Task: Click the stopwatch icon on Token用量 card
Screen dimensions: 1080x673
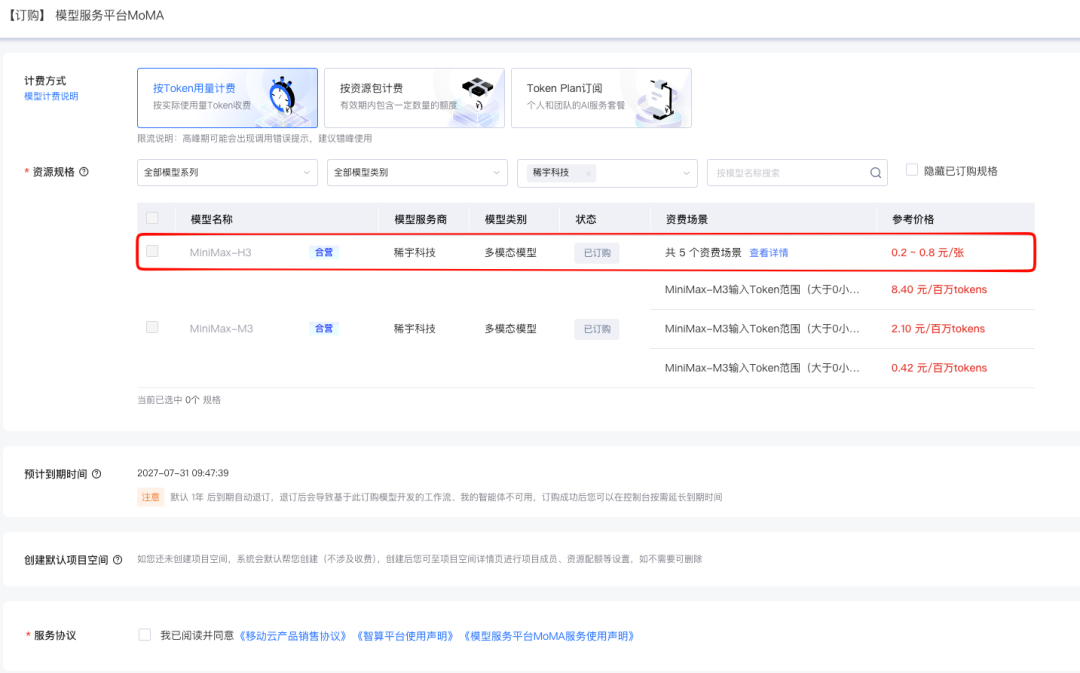Action: pos(282,96)
